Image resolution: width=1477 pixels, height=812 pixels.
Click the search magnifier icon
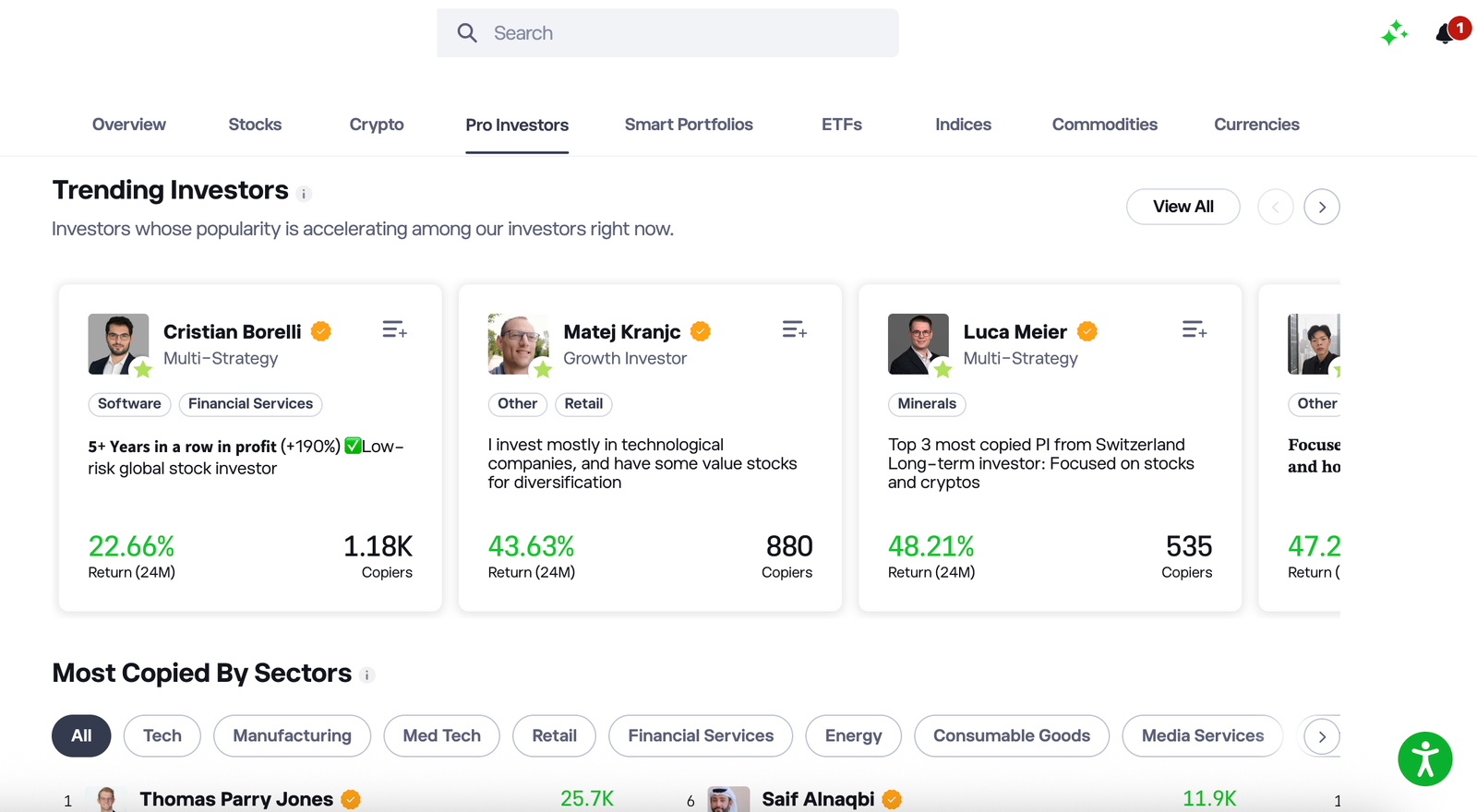467,33
